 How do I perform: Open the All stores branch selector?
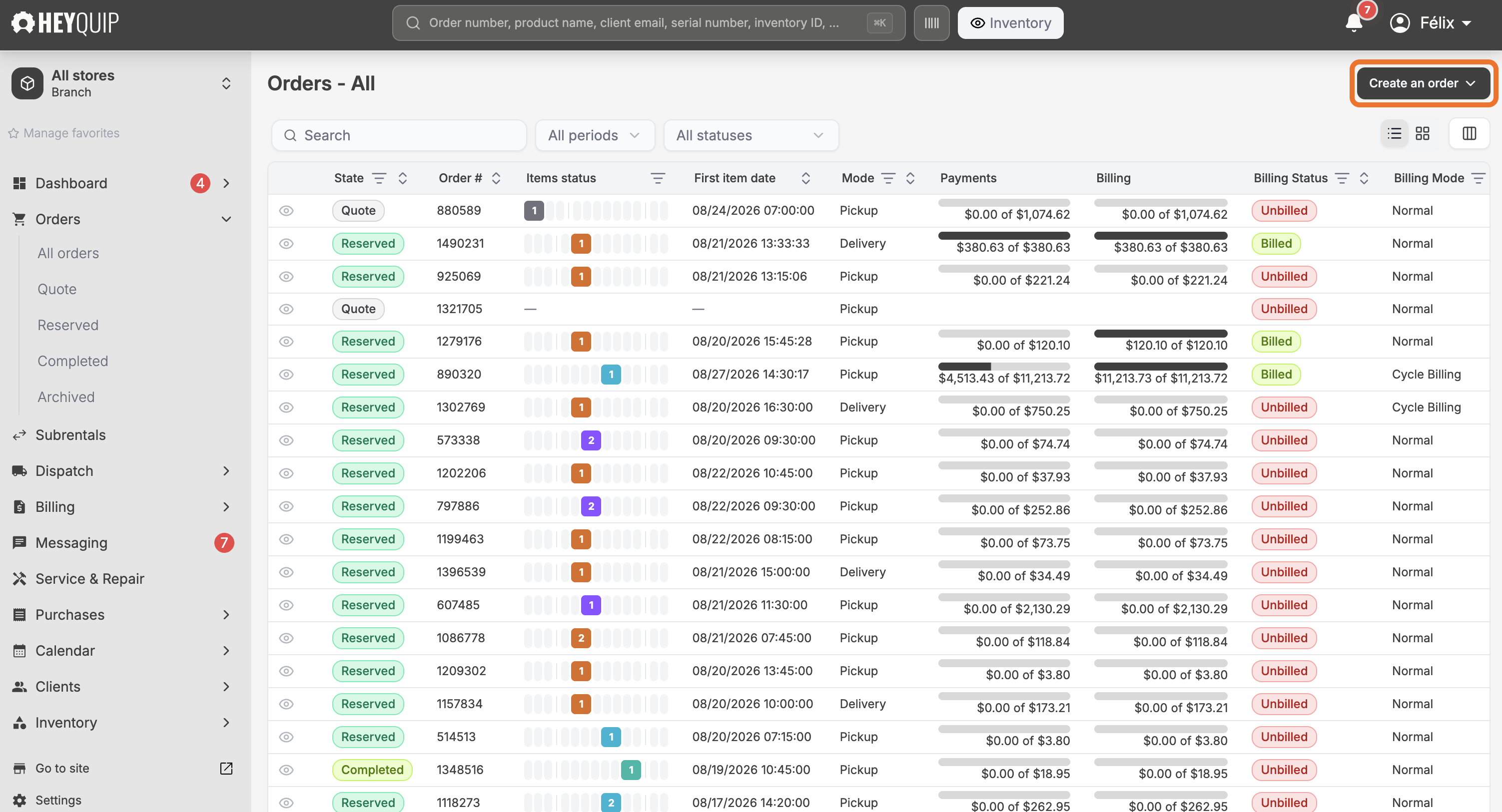point(122,83)
